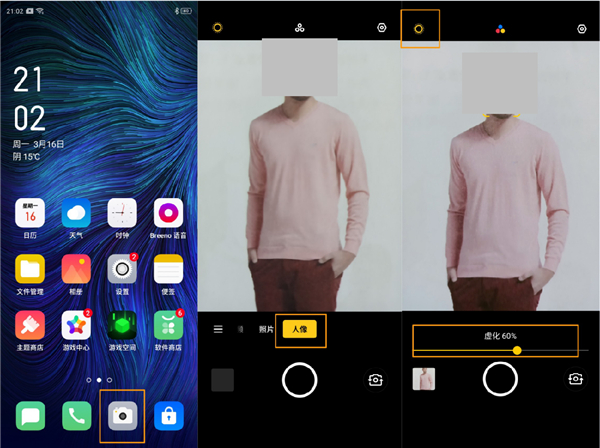Open the camera modes hamburger menu
The height and width of the screenshot is (448, 600).
(x=218, y=329)
